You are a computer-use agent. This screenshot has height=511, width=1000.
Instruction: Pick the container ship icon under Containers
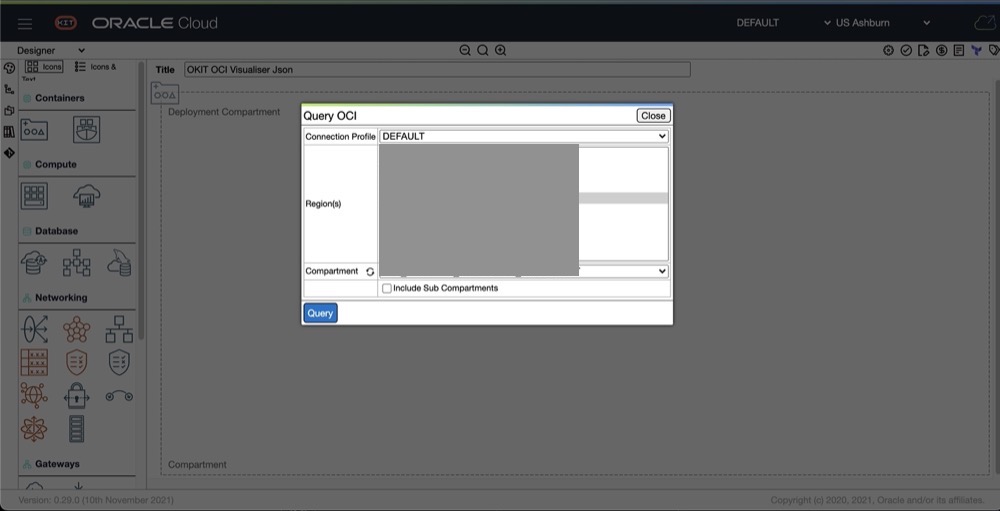[87, 130]
